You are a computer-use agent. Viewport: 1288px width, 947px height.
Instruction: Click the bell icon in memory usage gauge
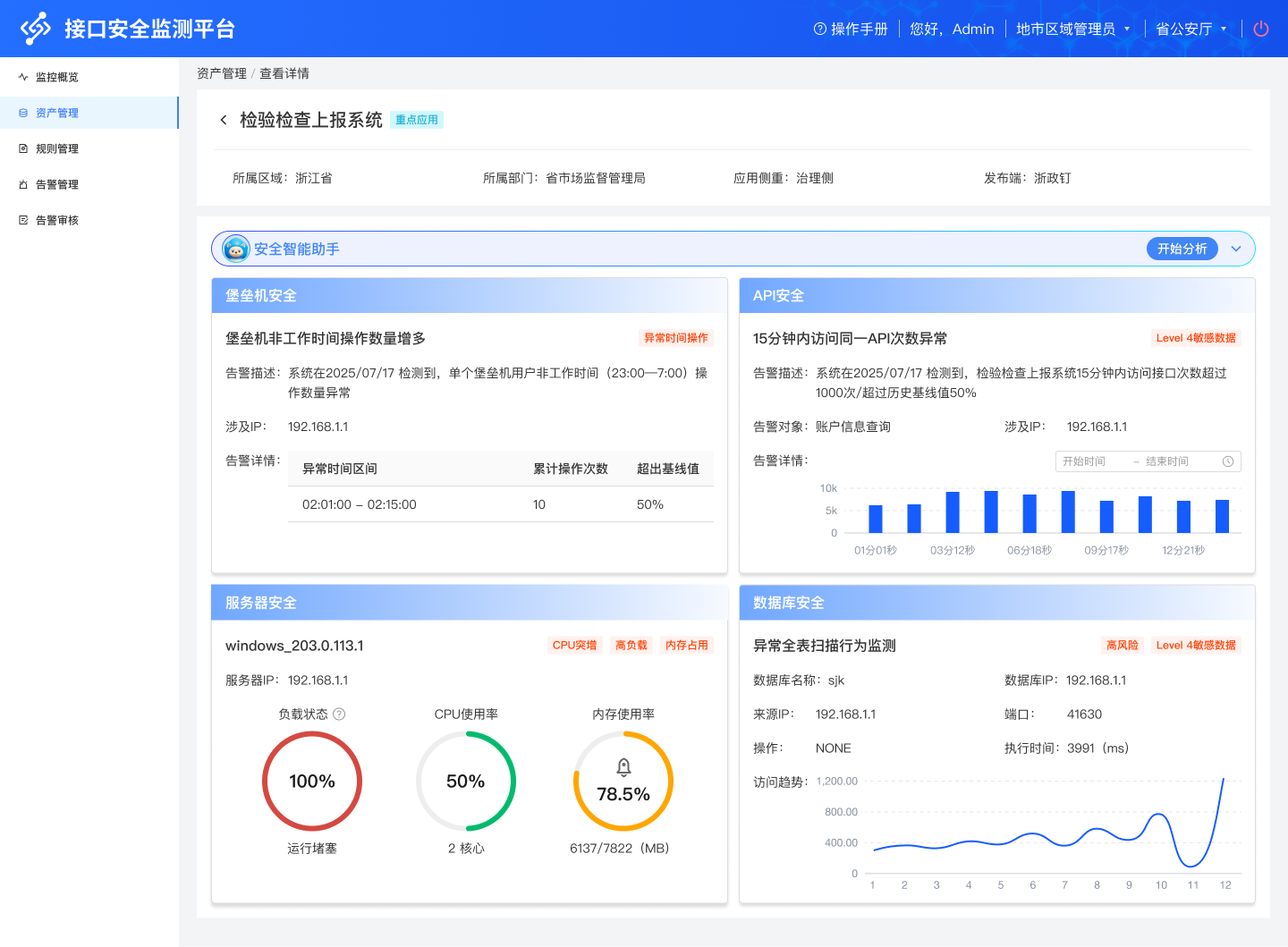[x=623, y=766]
